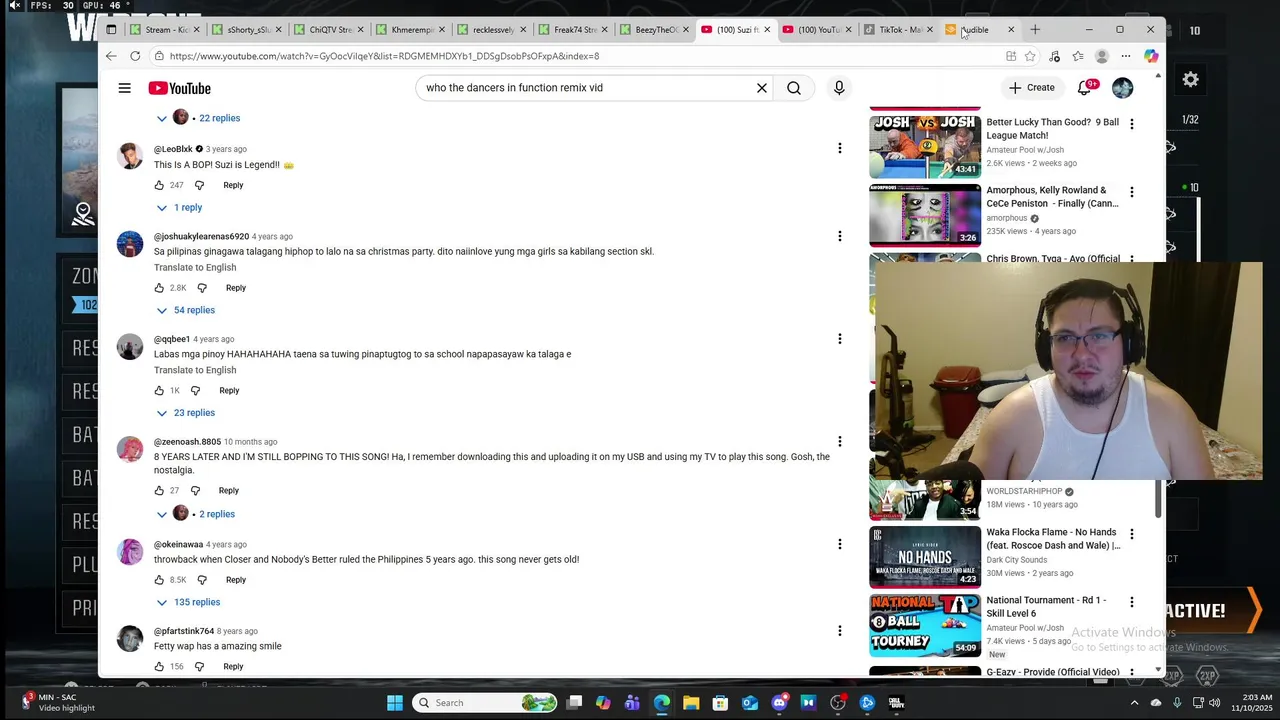
Task: Open the Windows Start button
Action: [395, 703]
